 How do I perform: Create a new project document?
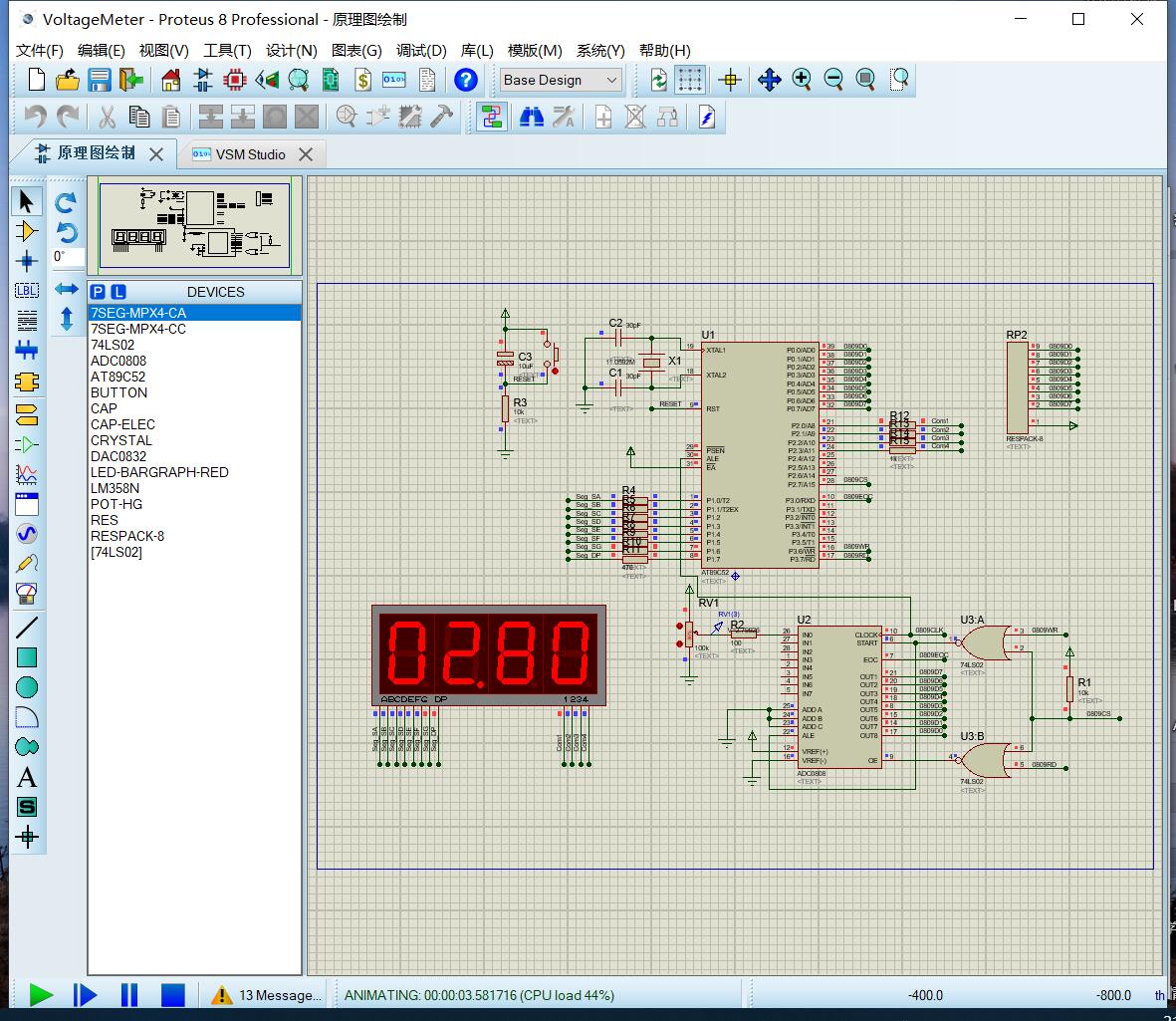(x=36, y=80)
